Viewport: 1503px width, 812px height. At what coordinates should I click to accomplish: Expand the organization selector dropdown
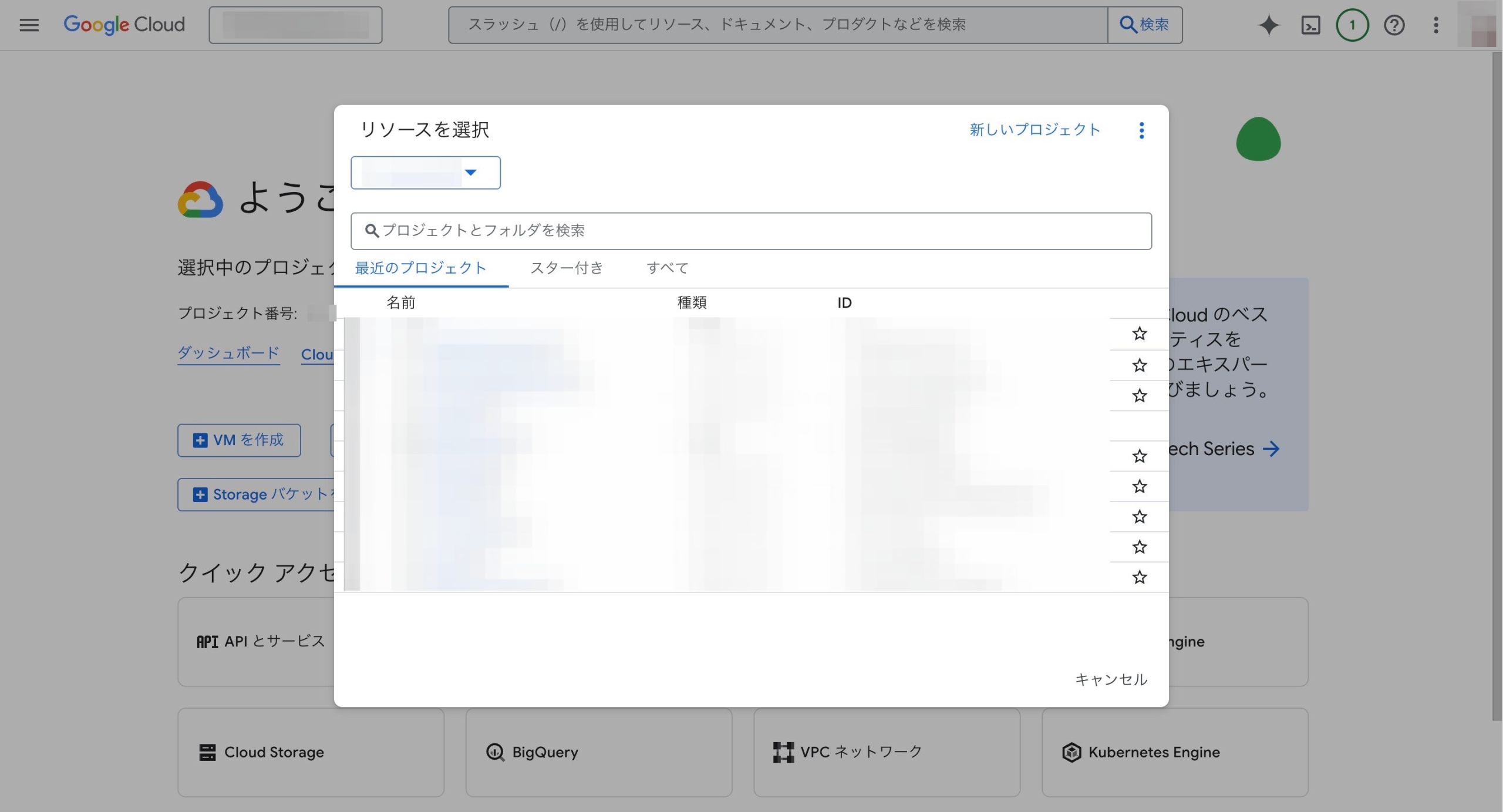425,173
